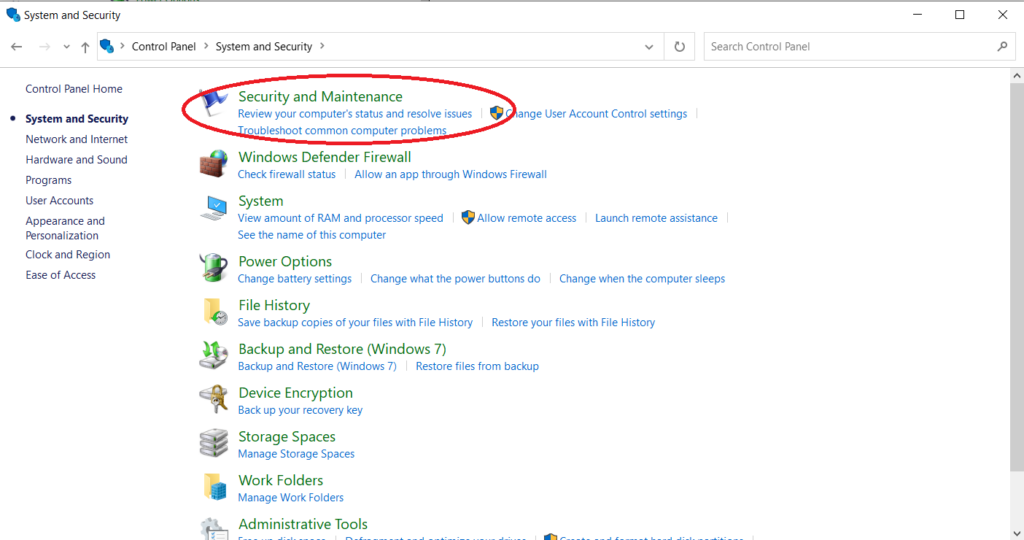Click the System and Security title bar icon
Viewport: 1024px width, 540px height.
point(13,14)
